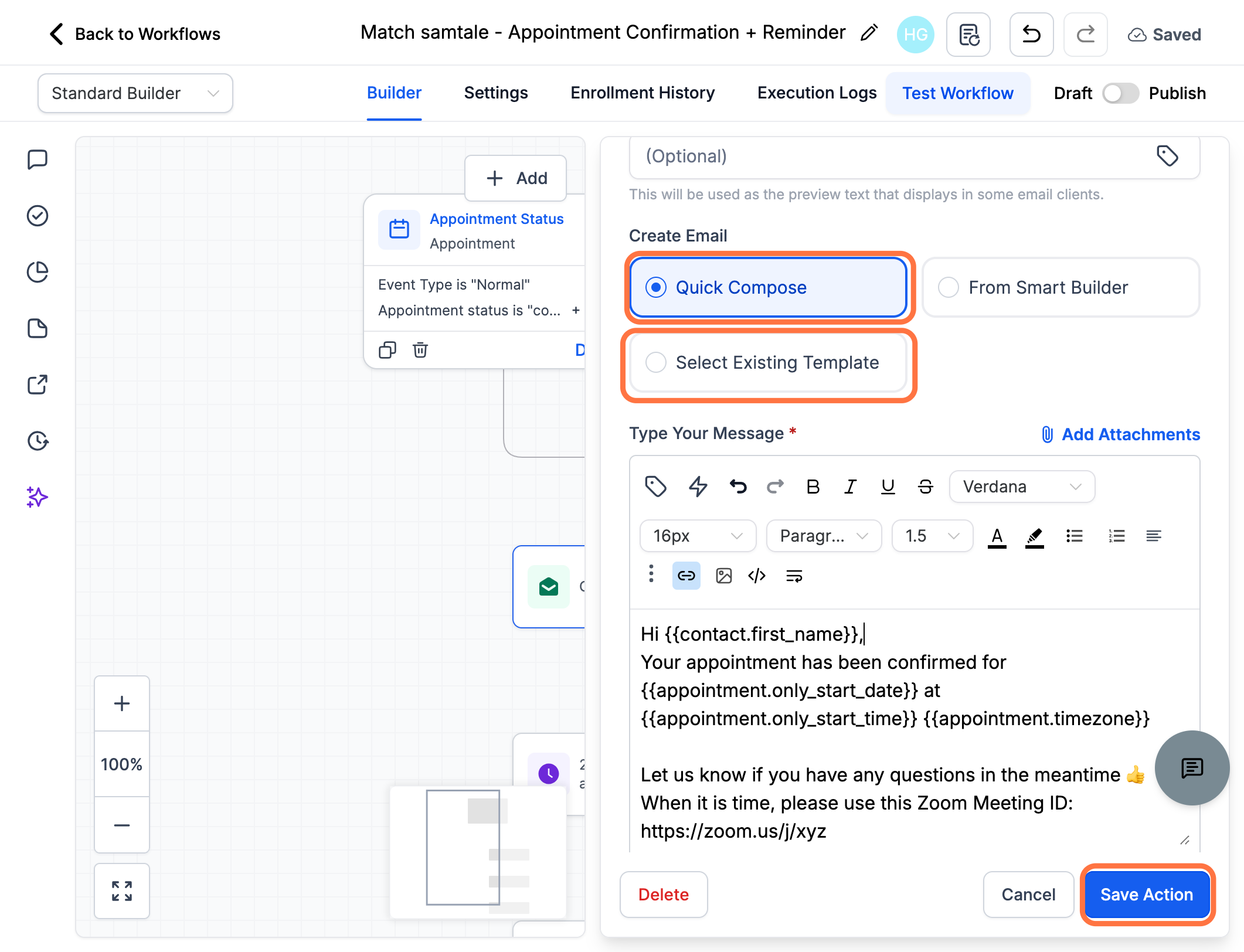Toggle underline formatting in message editor

[x=888, y=487]
